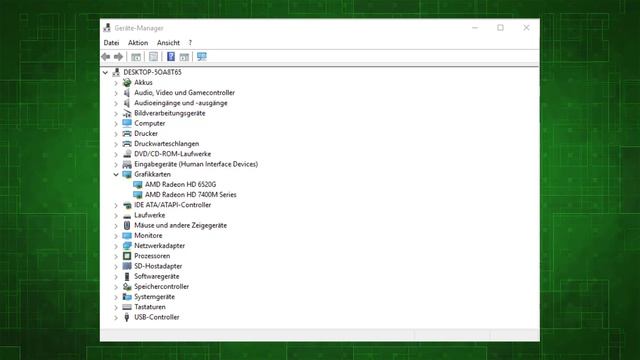Expand the Audioeingänge und -ausgänge category

116,103
